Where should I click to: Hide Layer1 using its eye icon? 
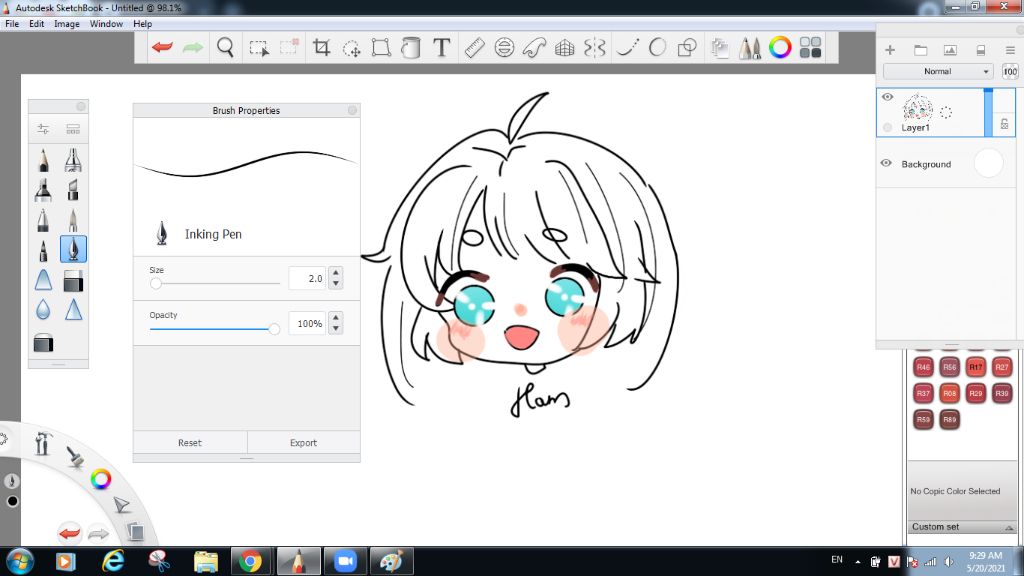tap(887, 97)
